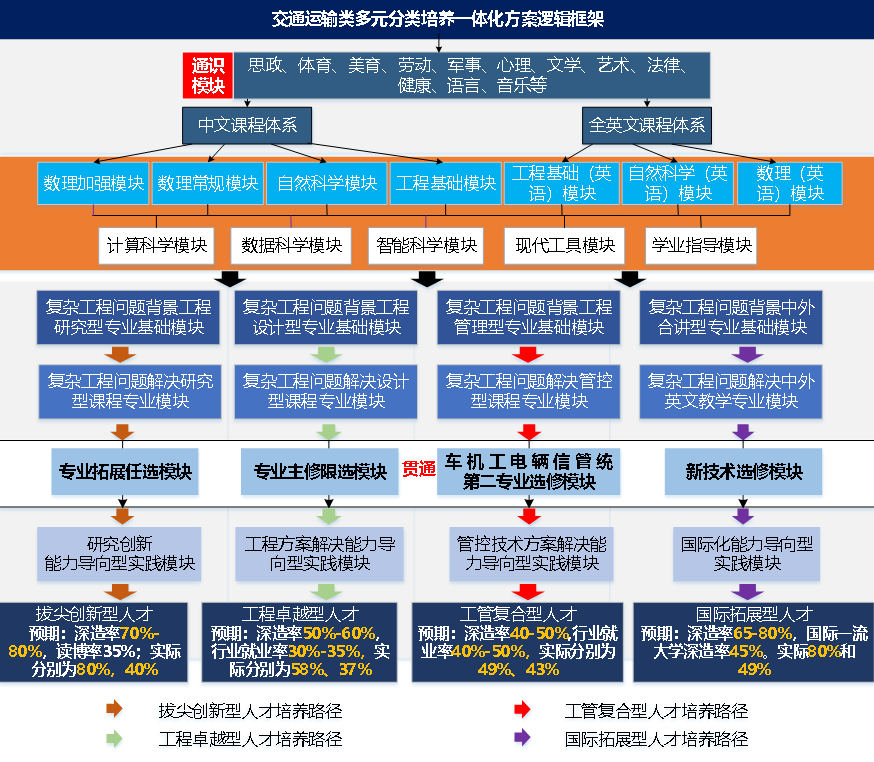Click the green arrow under 专业主修限选模块
Viewport: 874px width, 762px height.
(x=326, y=515)
